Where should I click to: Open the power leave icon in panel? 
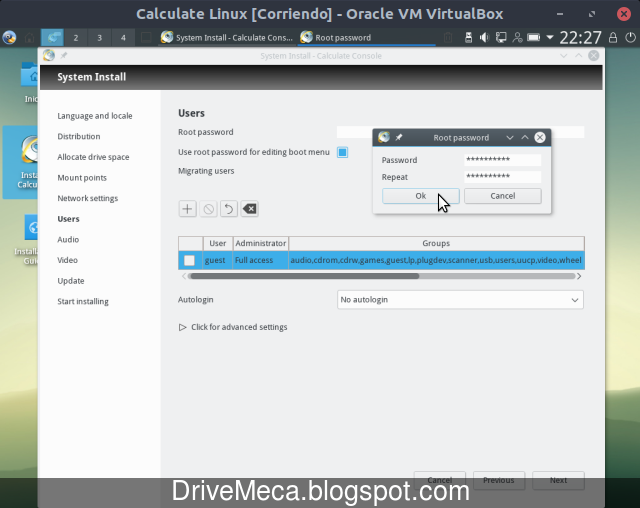[x=630, y=38]
